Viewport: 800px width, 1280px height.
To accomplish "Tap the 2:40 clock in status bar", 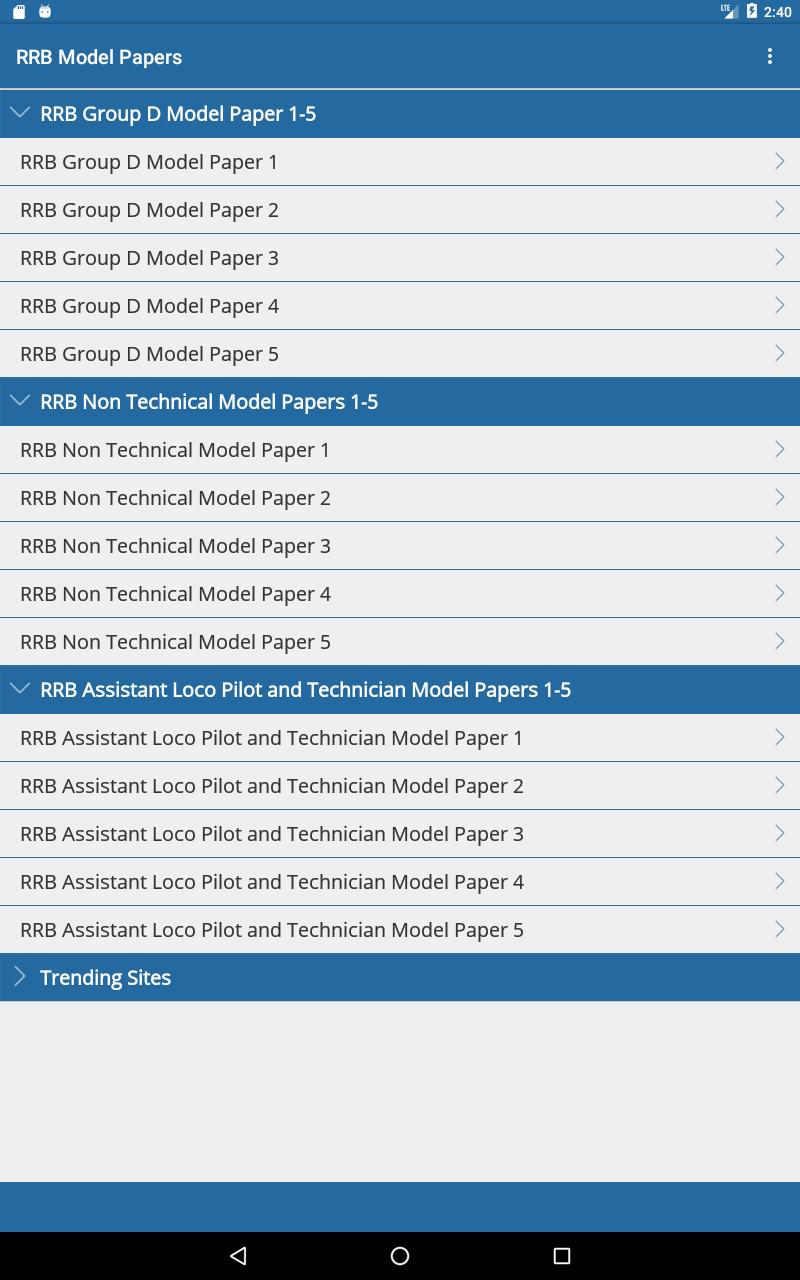I will click(x=777, y=12).
